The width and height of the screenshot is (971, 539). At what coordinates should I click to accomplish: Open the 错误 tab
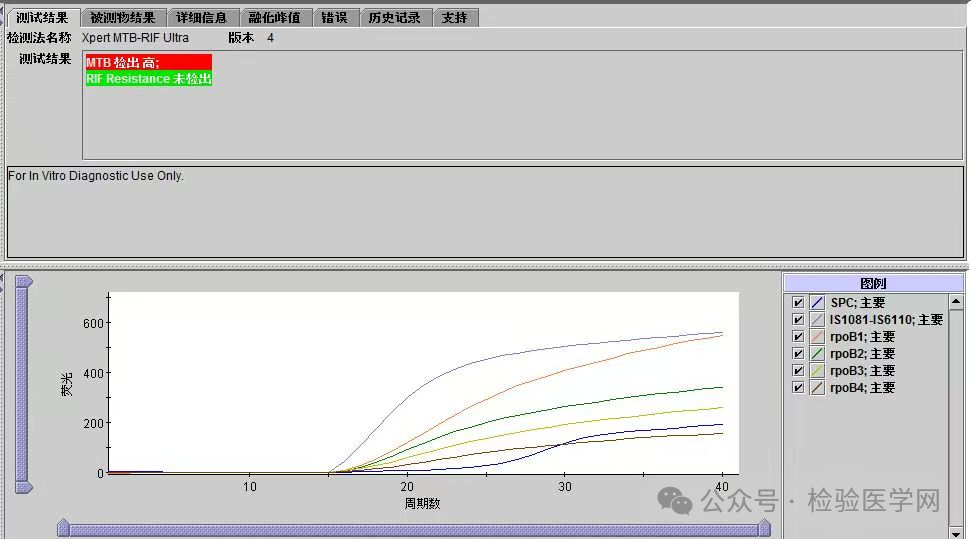[x=334, y=18]
